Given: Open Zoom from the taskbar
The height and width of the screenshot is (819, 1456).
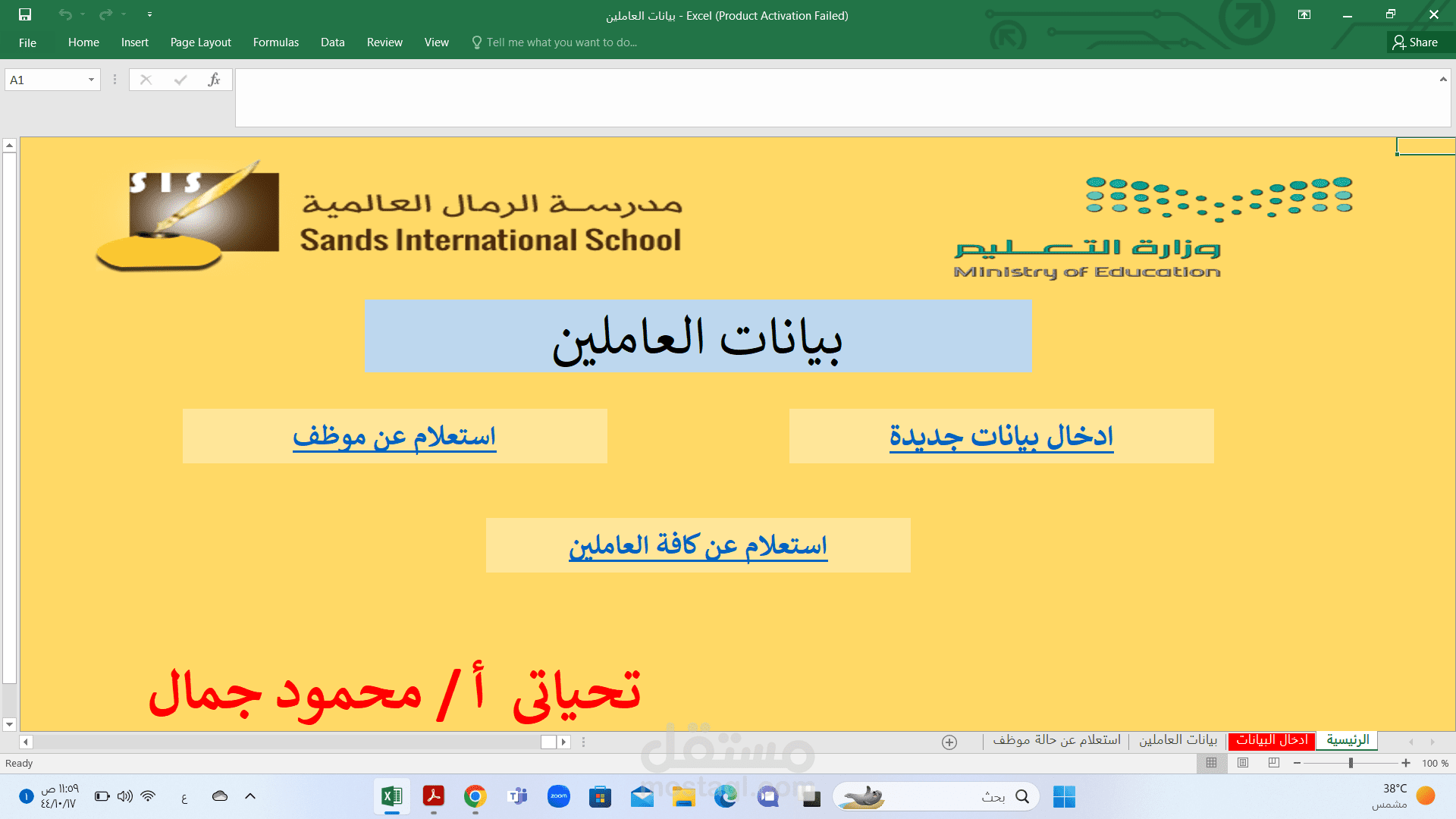Looking at the screenshot, I should pyautogui.click(x=559, y=796).
